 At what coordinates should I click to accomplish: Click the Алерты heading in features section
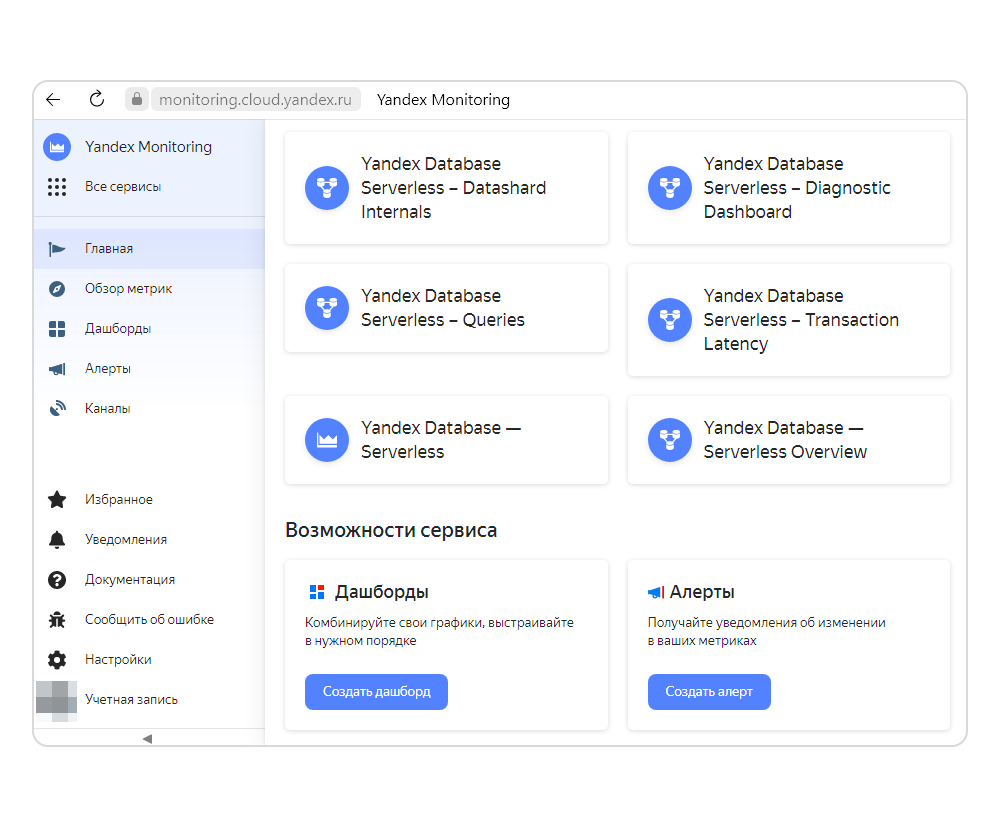[x=702, y=592]
